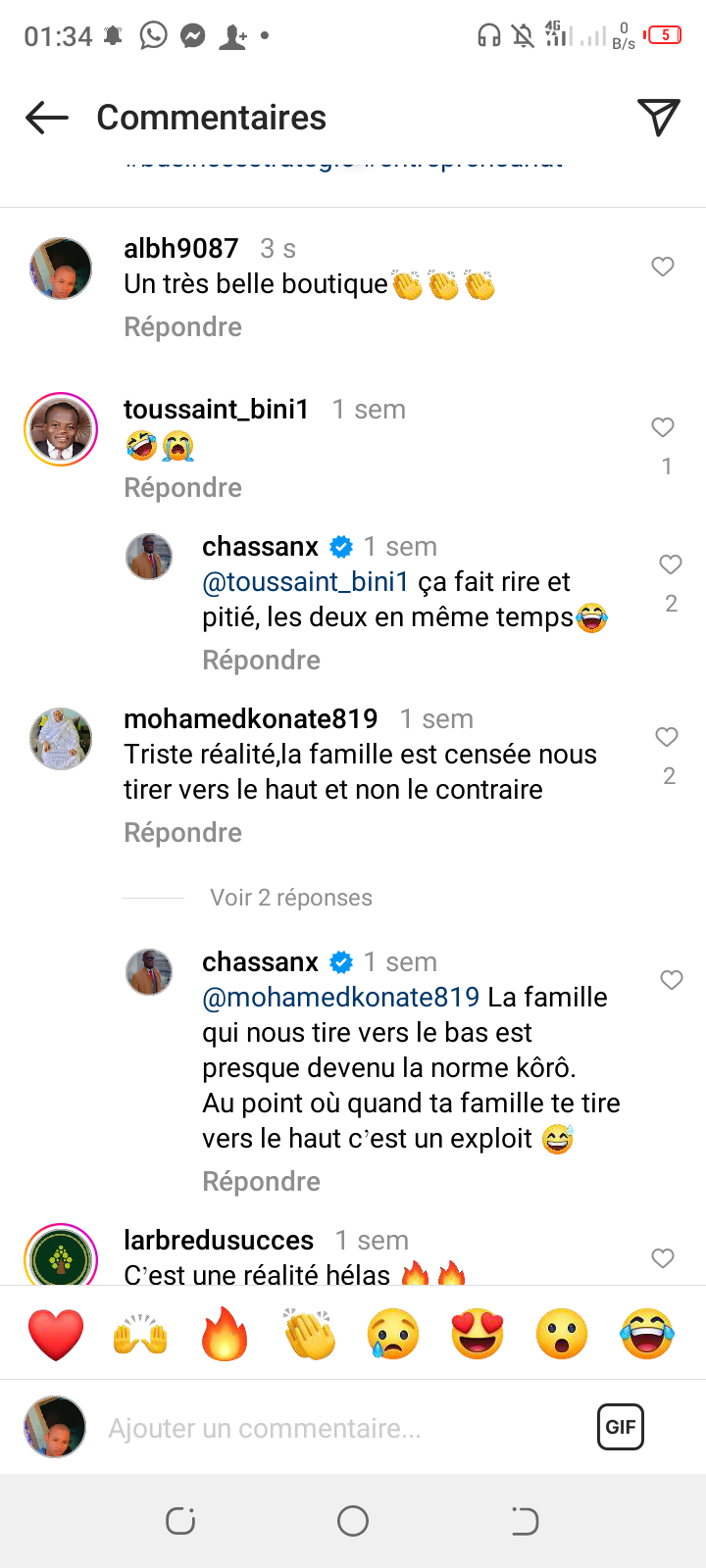This screenshot has width=706, height=1568.
Task: Send the clapping hands emoji reaction
Action: pos(309,1334)
